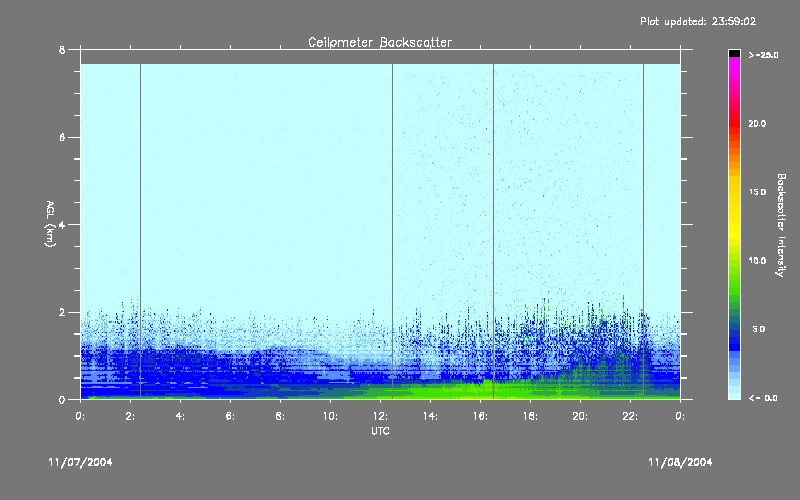
Task: Pick the bright green segment near 10.0 on colorbar
Action: (734, 261)
